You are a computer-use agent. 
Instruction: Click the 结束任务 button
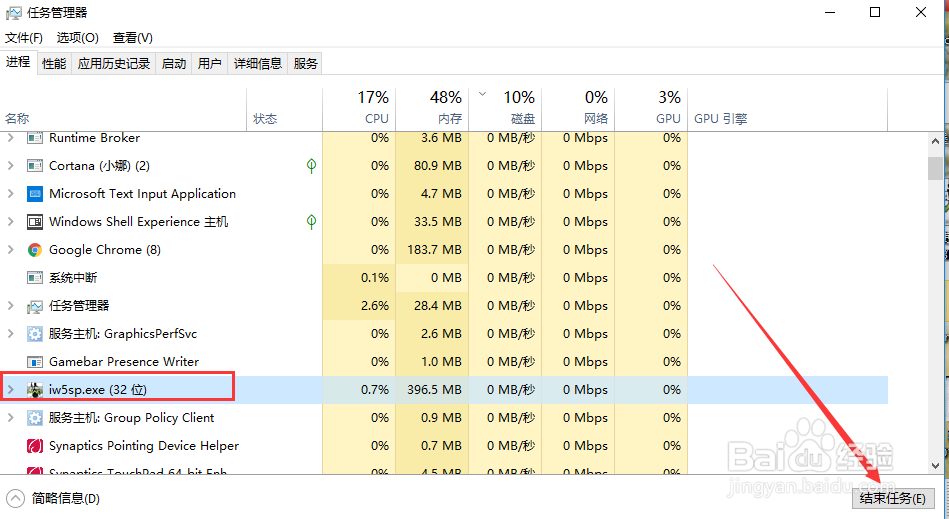point(892,498)
